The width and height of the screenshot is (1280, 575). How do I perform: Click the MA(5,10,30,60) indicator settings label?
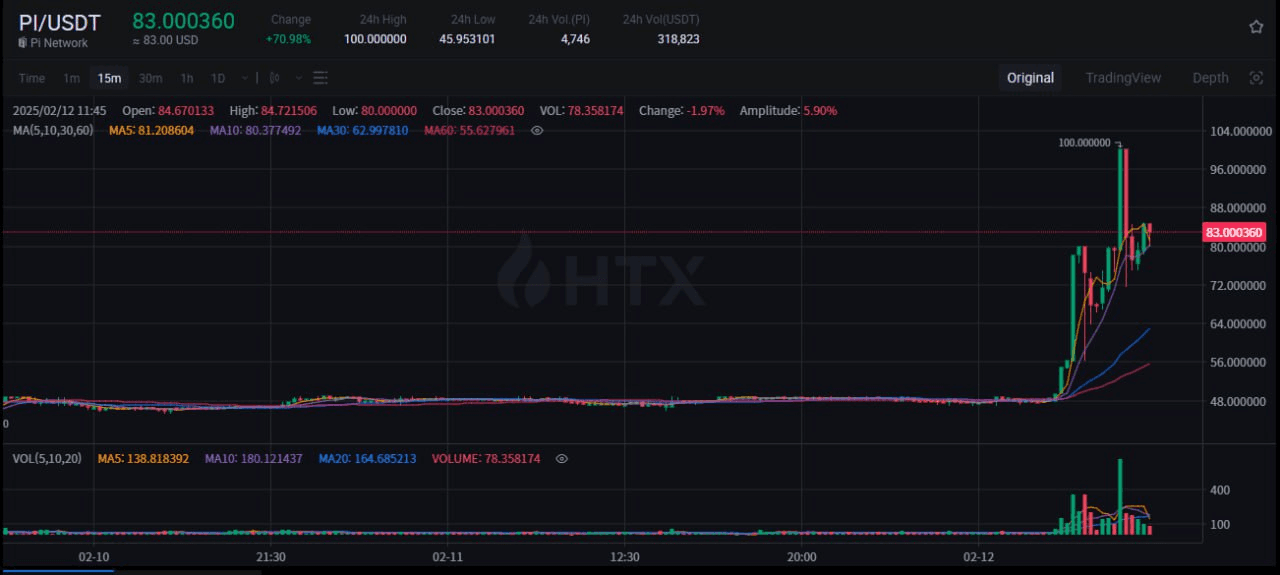click(x=53, y=130)
